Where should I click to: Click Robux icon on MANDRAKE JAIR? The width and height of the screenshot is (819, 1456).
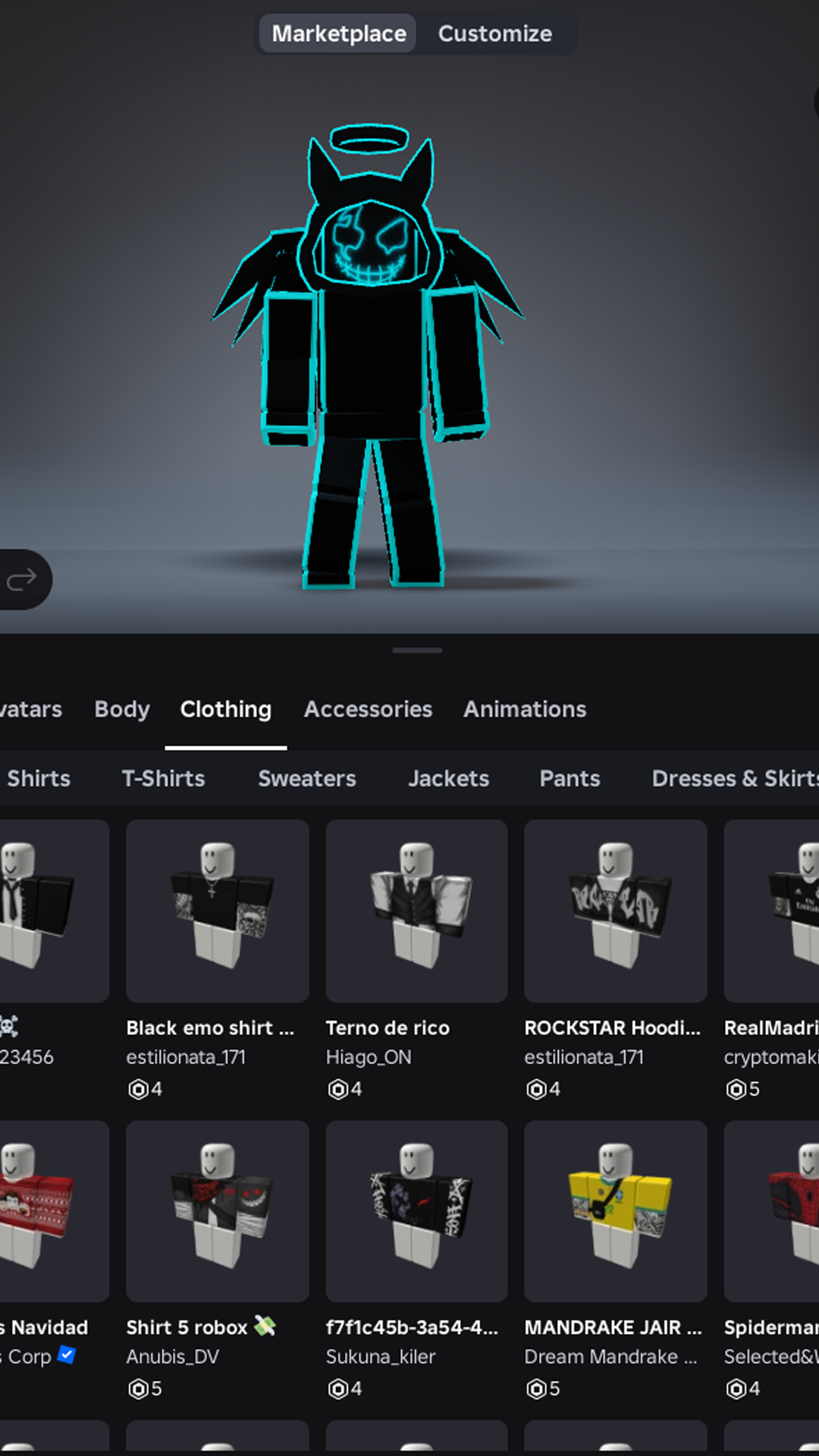(x=536, y=1389)
